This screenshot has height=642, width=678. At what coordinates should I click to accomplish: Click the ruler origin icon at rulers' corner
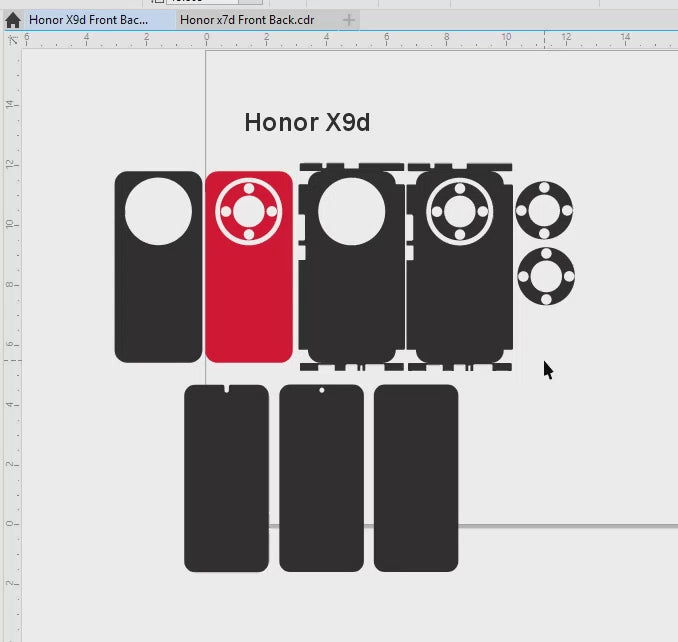(x=12, y=40)
